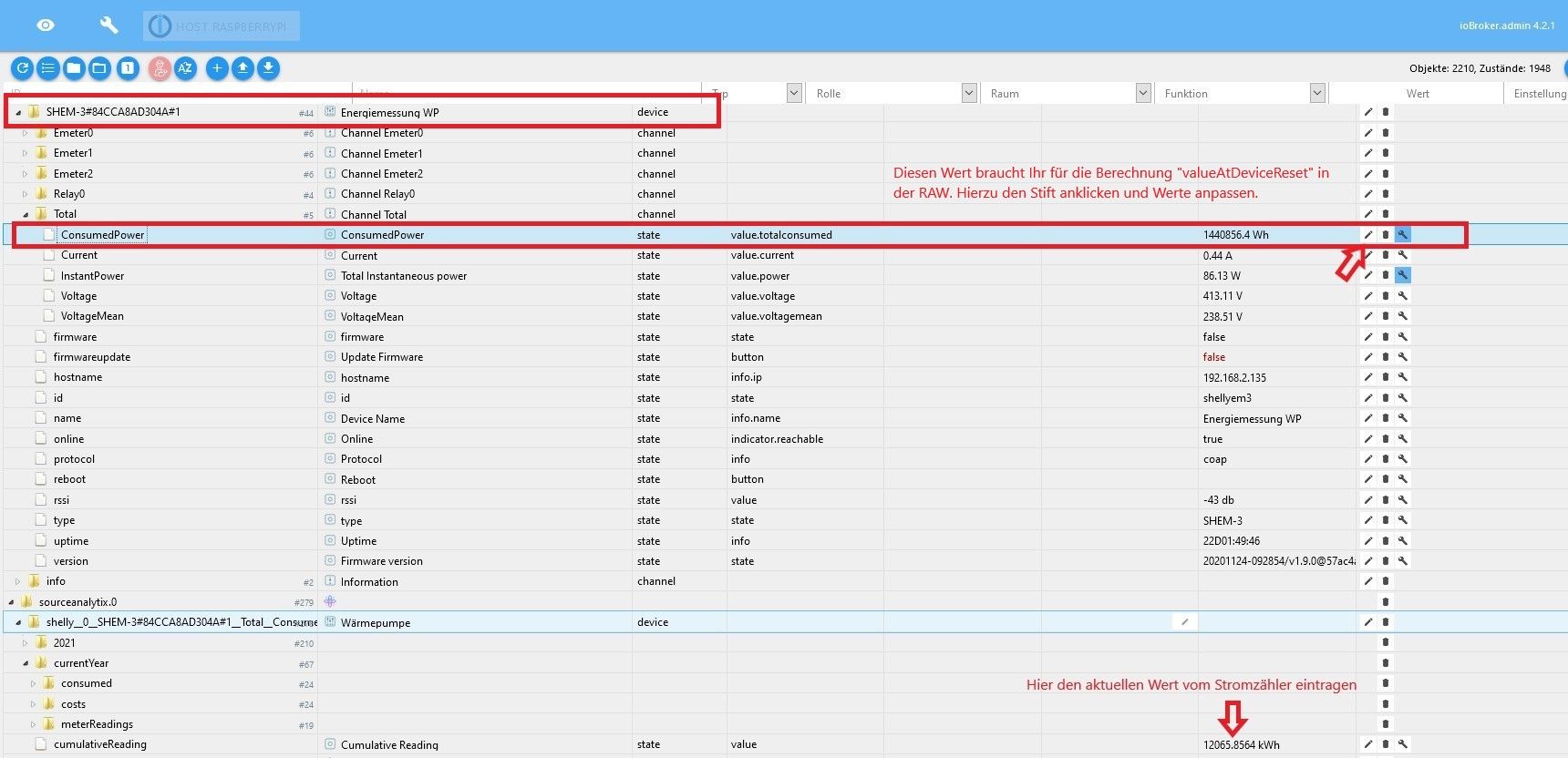
Task: Open the Rolle filter dropdown
Action: click(x=969, y=93)
